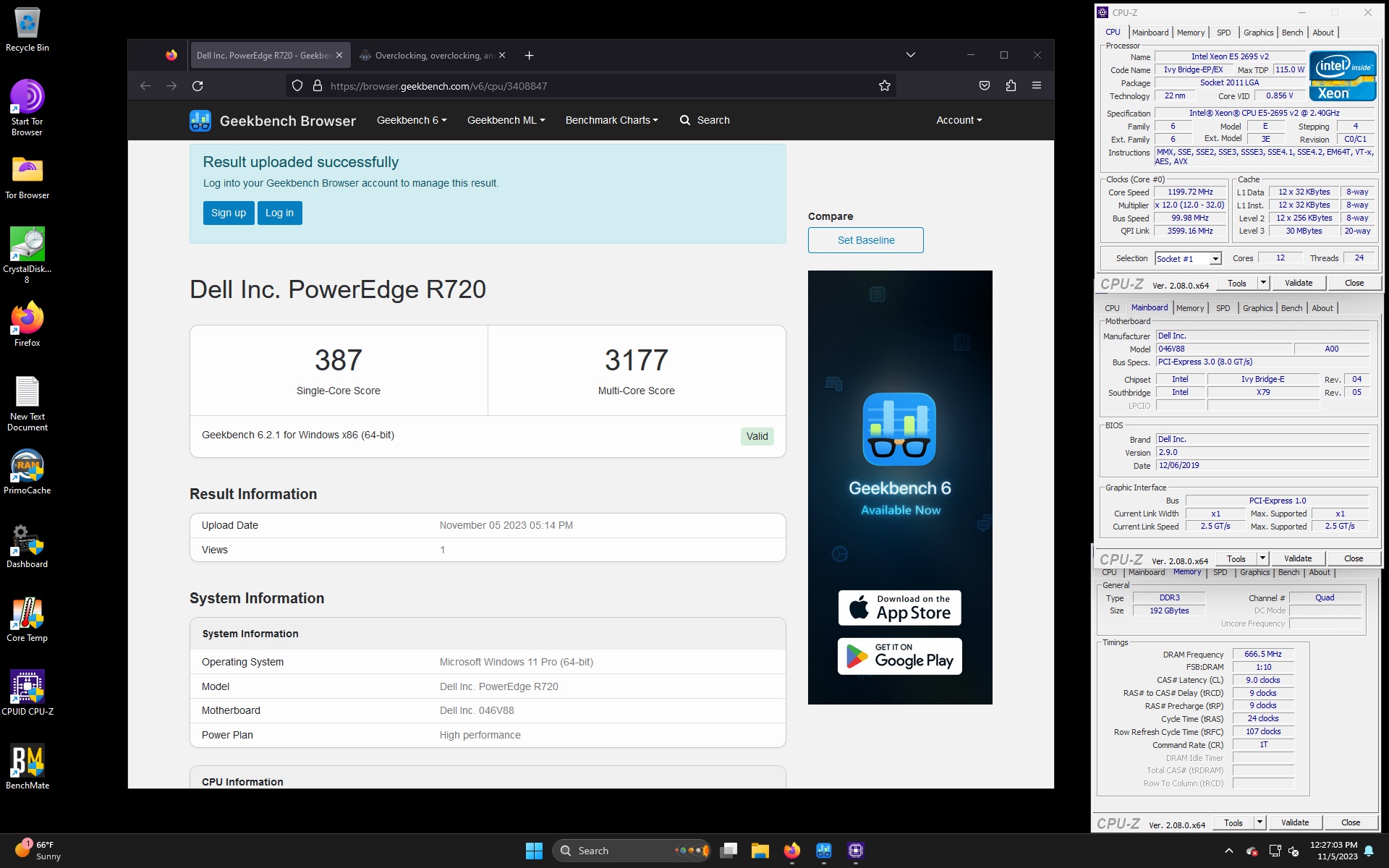Open the Dashboard desktop shortcut
Image resolution: width=1389 pixels, height=868 pixels.
pos(27,546)
